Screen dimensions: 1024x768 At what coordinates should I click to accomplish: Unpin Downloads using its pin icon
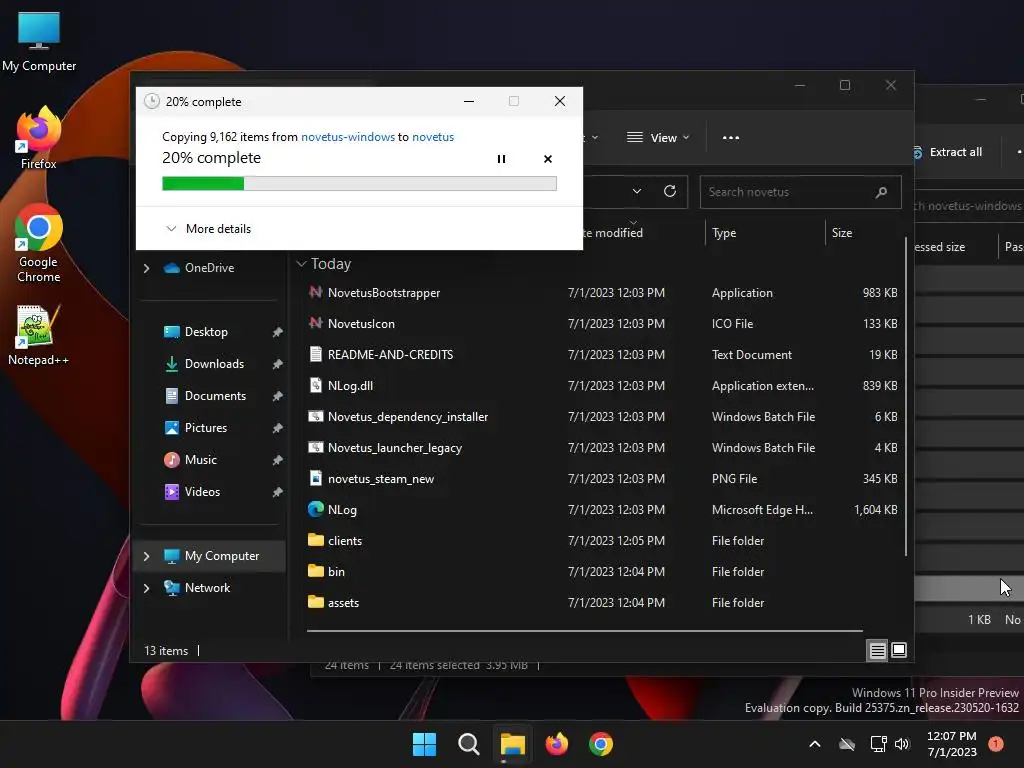click(278, 364)
